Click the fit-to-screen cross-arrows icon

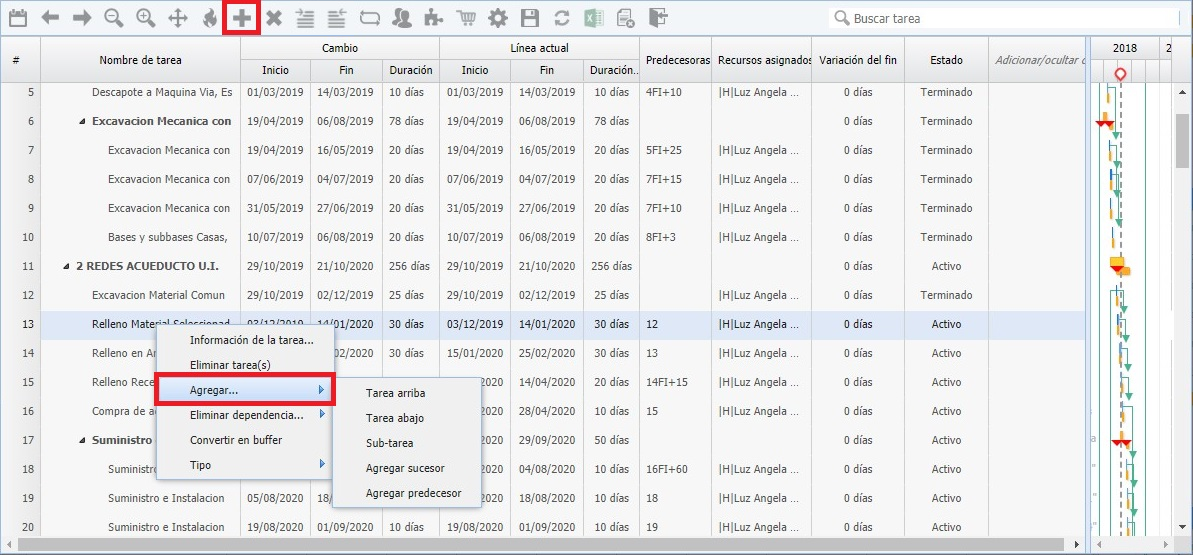point(177,18)
